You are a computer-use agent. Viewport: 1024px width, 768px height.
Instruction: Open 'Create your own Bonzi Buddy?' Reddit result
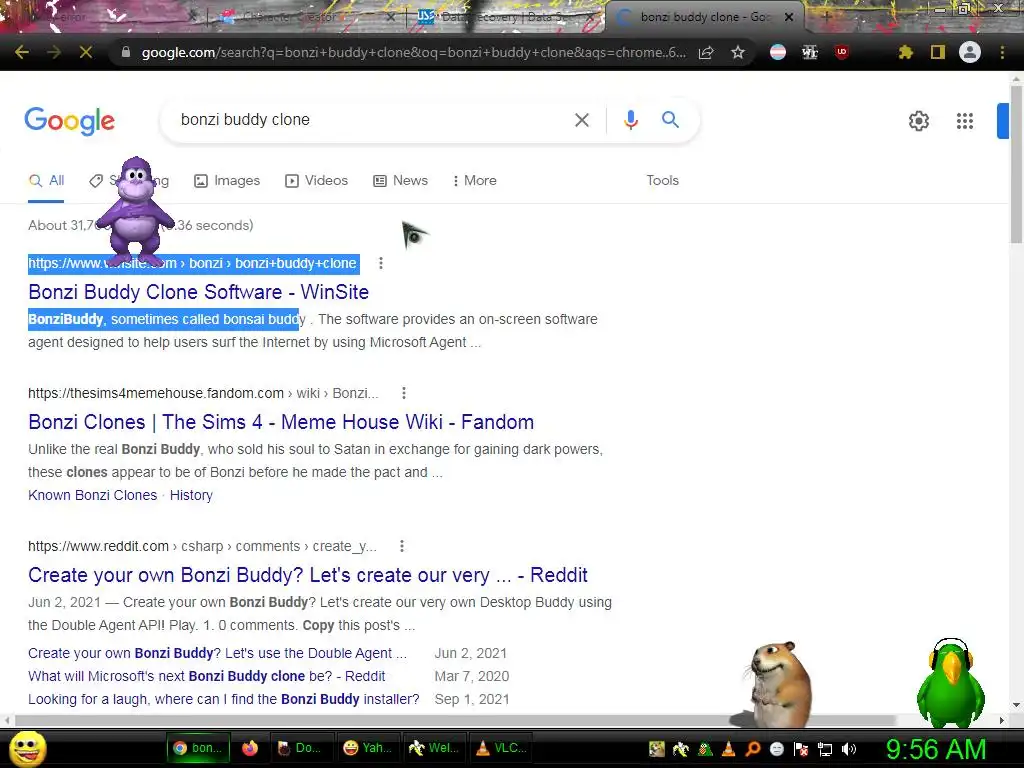point(308,575)
